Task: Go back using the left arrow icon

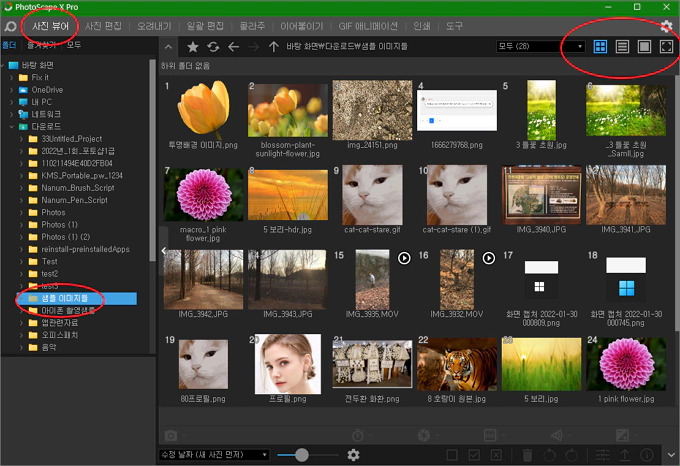Action: 234,46
